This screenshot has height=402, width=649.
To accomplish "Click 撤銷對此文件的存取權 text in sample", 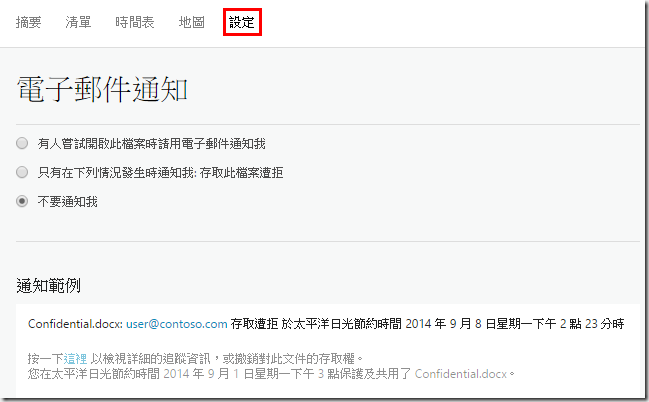I will [295, 358].
